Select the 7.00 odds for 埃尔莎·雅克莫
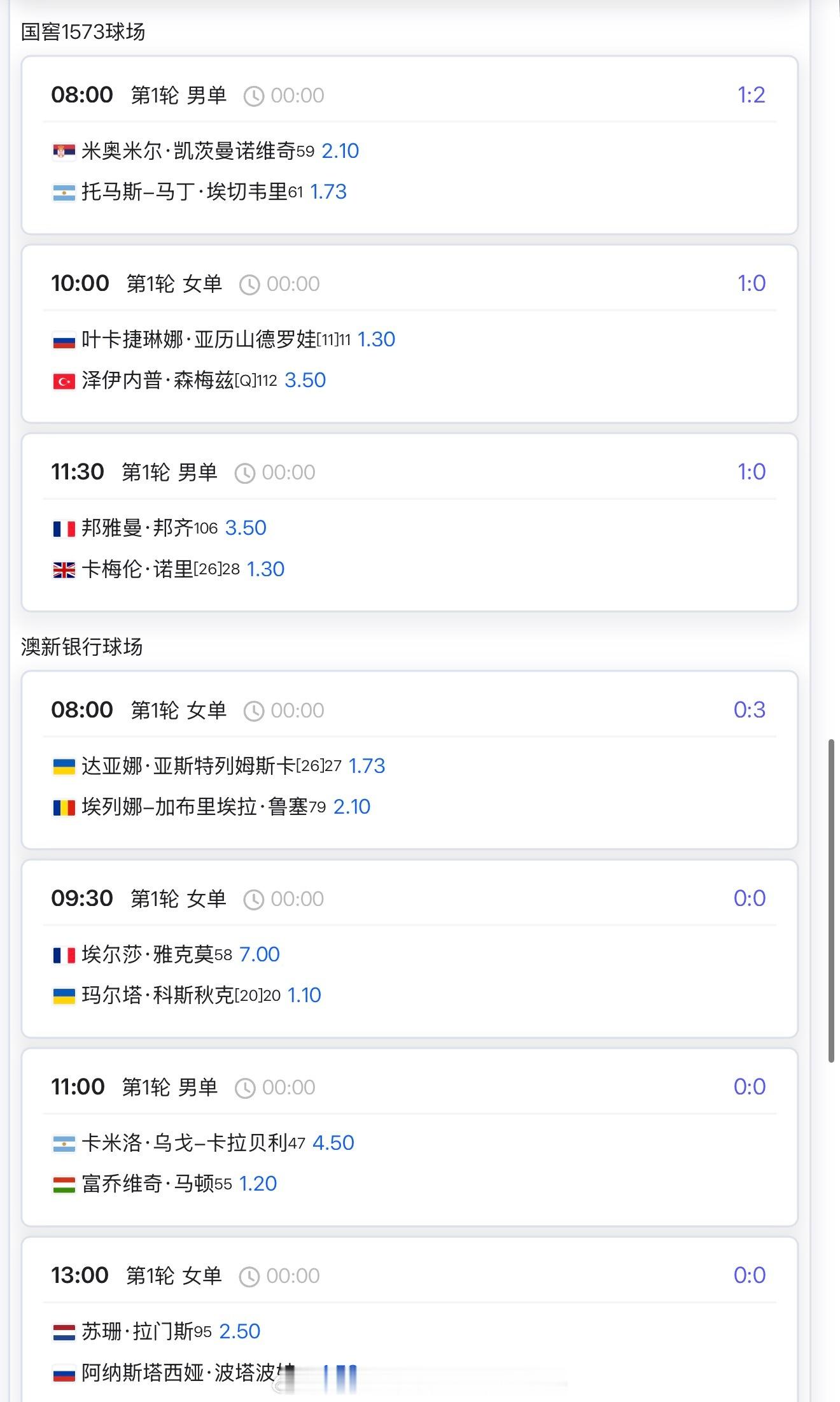The height and width of the screenshot is (1402, 840). click(x=260, y=954)
